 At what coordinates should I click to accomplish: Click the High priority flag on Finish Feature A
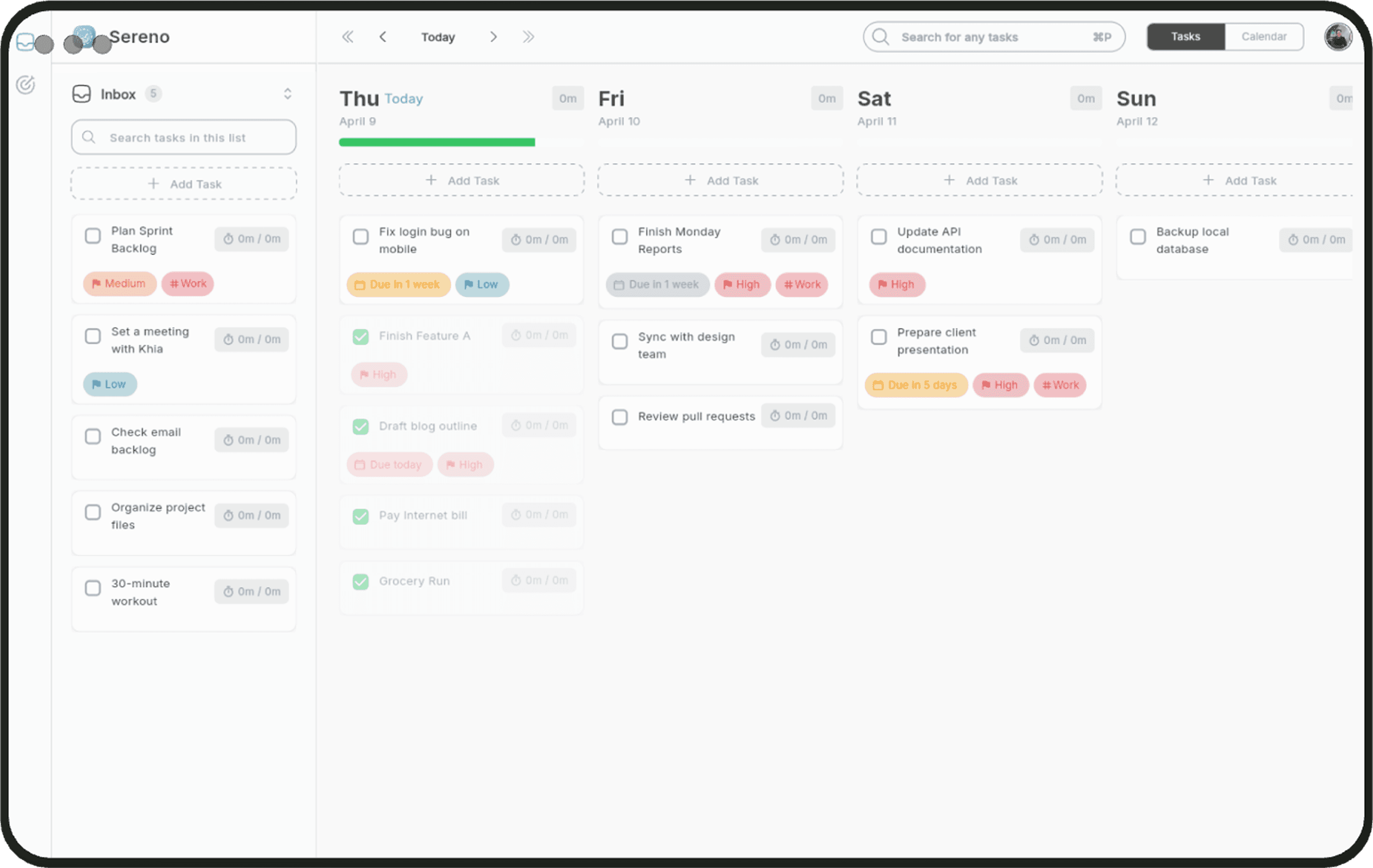pyautogui.click(x=364, y=374)
